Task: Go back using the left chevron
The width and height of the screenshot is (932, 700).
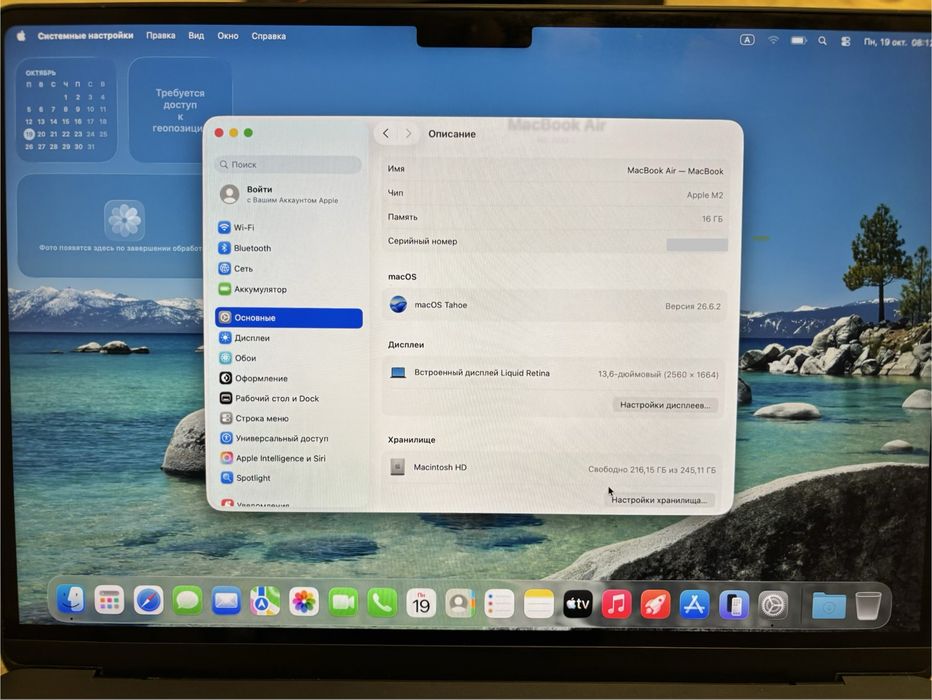Action: tap(386, 133)
